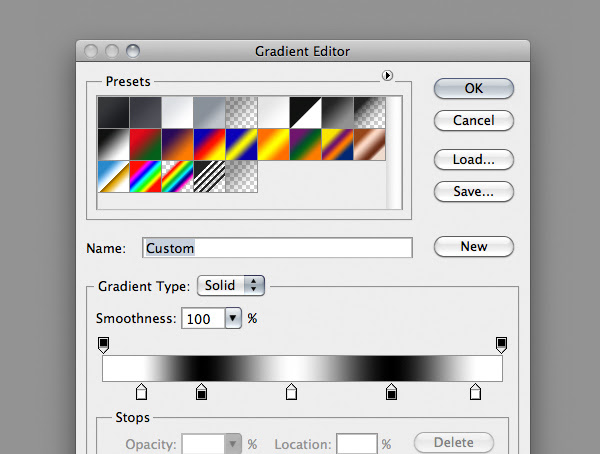The height and width of the screenshot is (454, 600).
Task: Click the Save... button
Action: tap(474, 191)
